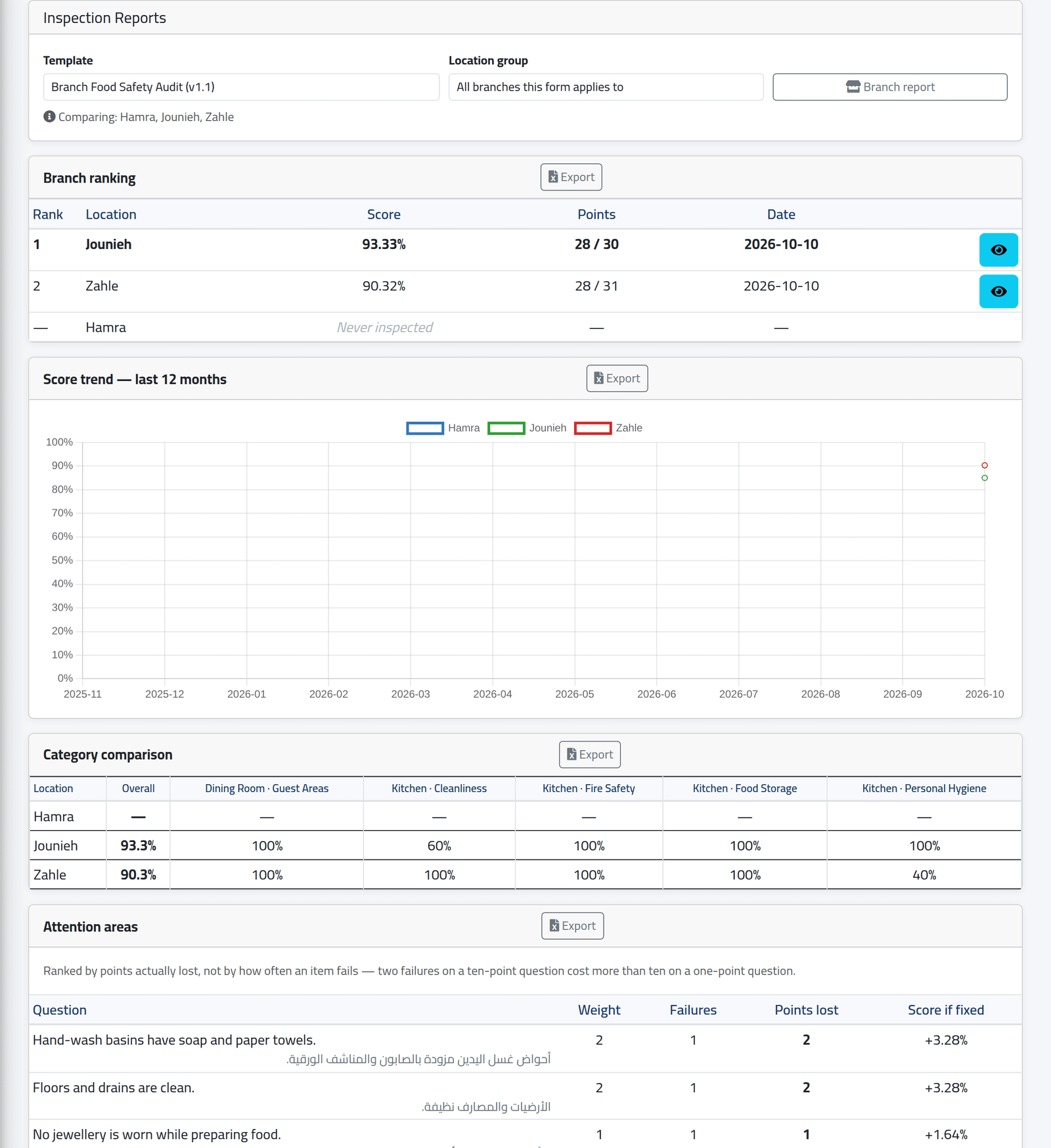Select the Zahle row in Branch ranking
Screen dimensions: 1051x1148
[x=525, y=291]
